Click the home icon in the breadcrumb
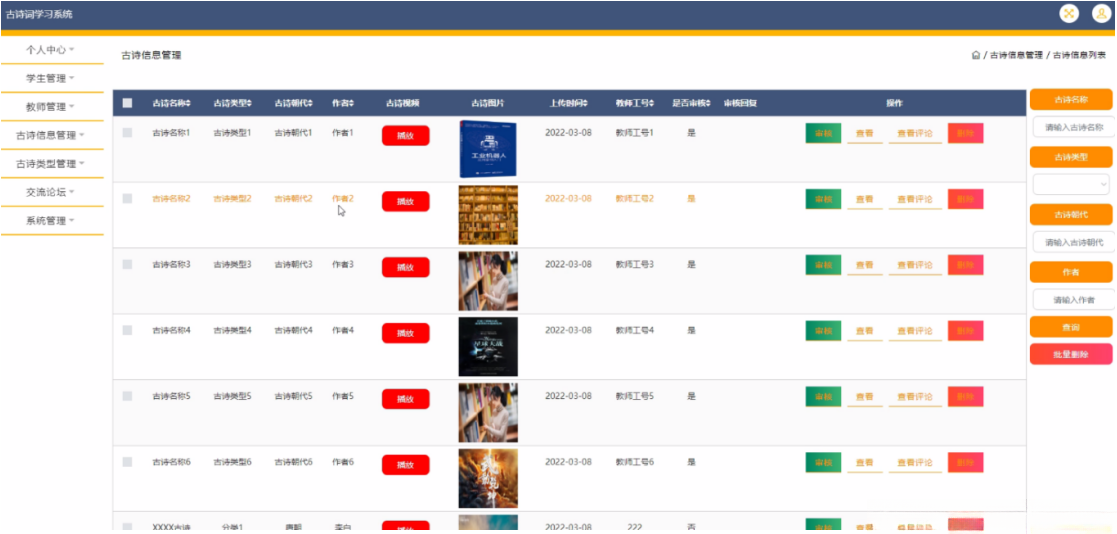 976,55
